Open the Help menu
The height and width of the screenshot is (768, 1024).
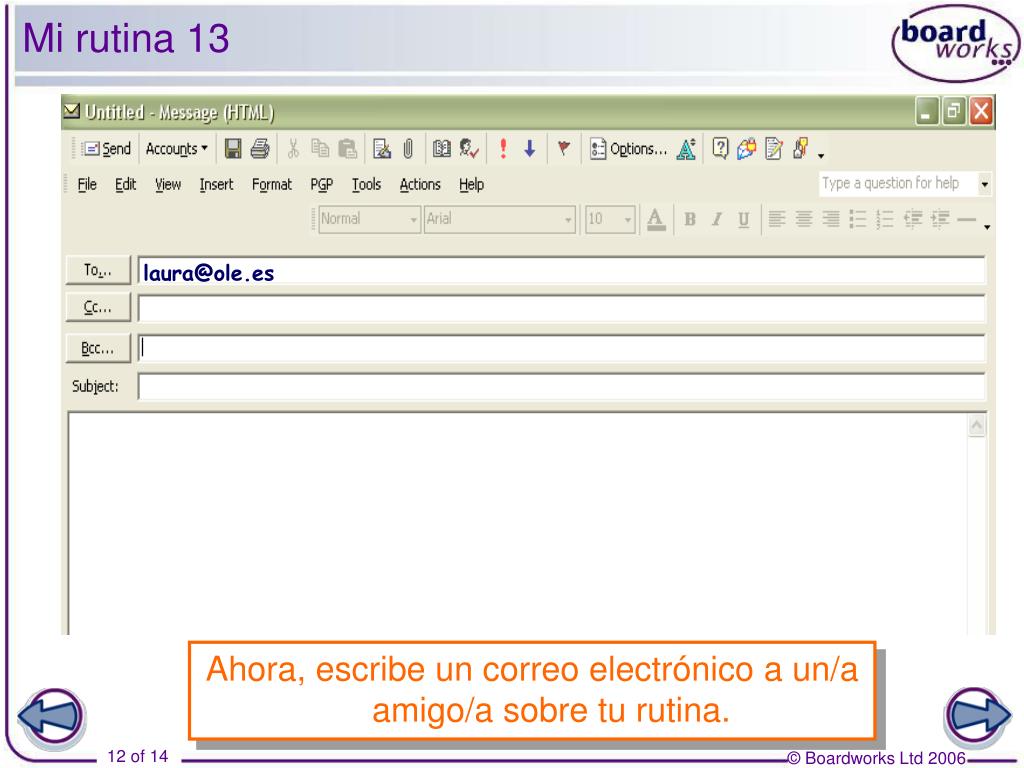coord(472,185)
